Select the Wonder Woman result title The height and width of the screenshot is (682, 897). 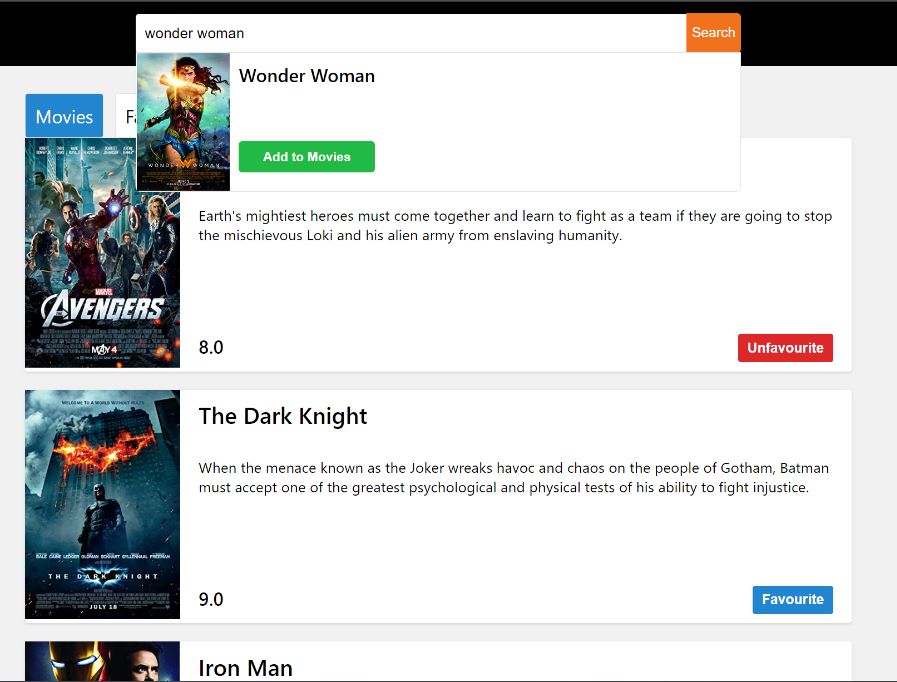[x=307, y=76]
